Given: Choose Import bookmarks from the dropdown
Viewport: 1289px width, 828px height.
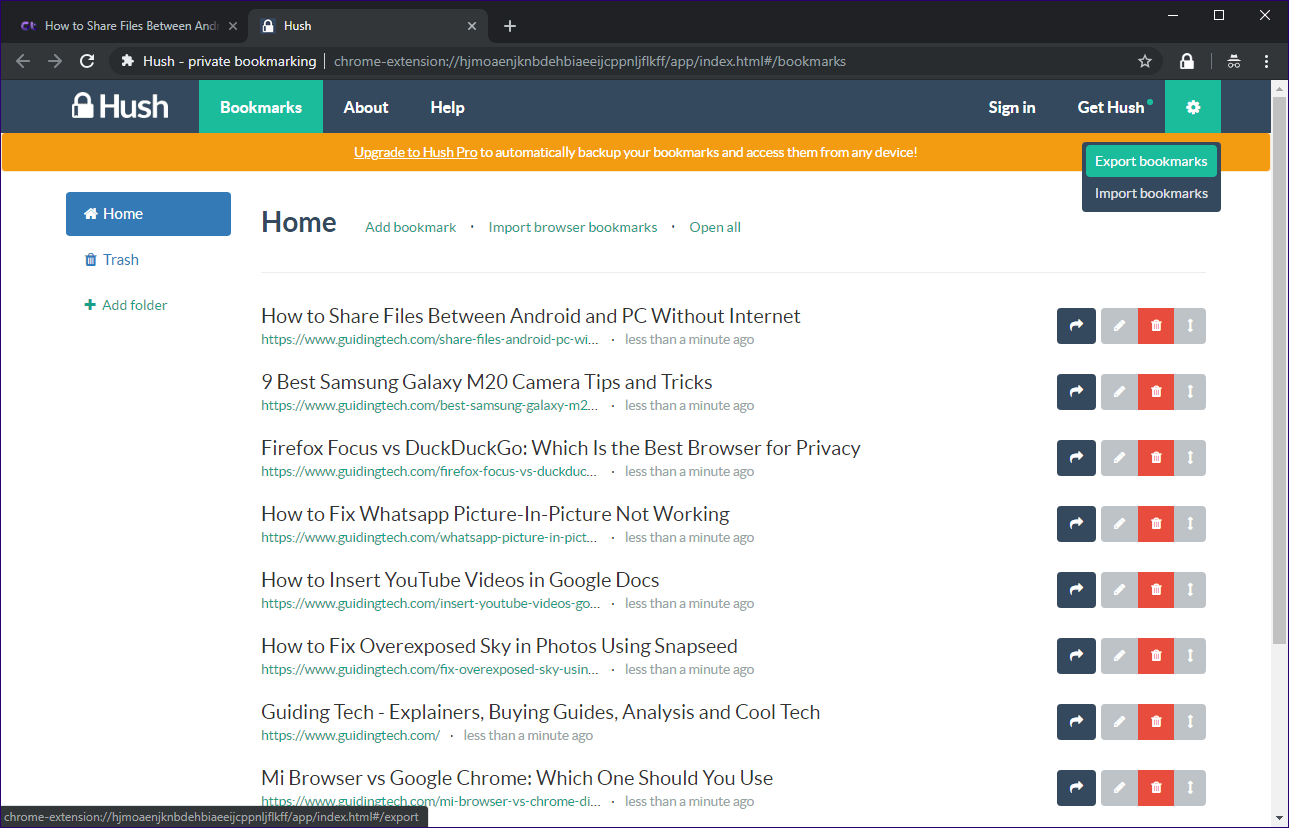Looking at the screenshot, I should click(x=1151, y=193).
